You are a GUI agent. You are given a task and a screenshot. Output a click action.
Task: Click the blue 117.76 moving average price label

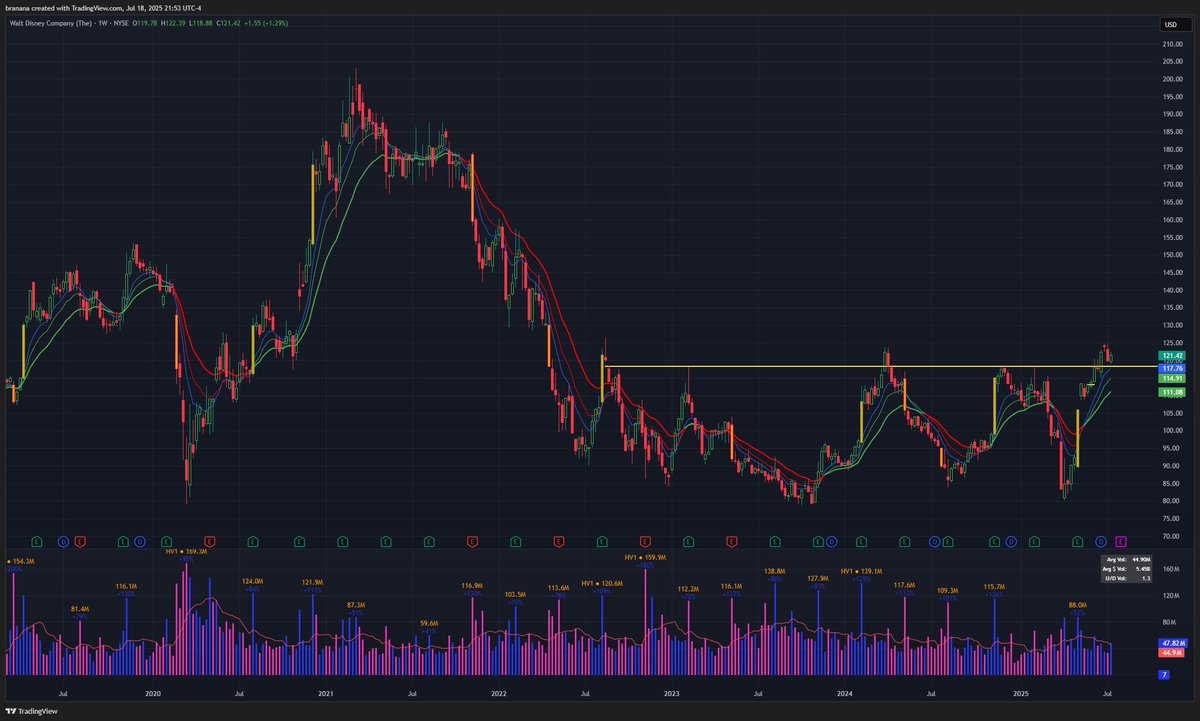click(x=1173, y=367)
